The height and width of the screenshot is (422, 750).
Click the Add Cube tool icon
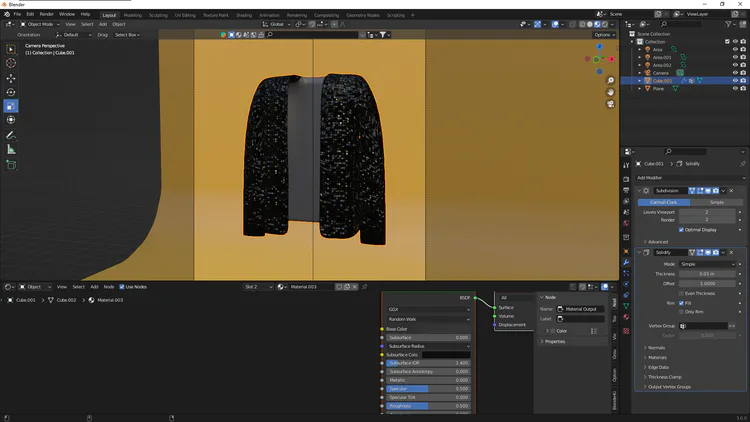coord(11,164)
